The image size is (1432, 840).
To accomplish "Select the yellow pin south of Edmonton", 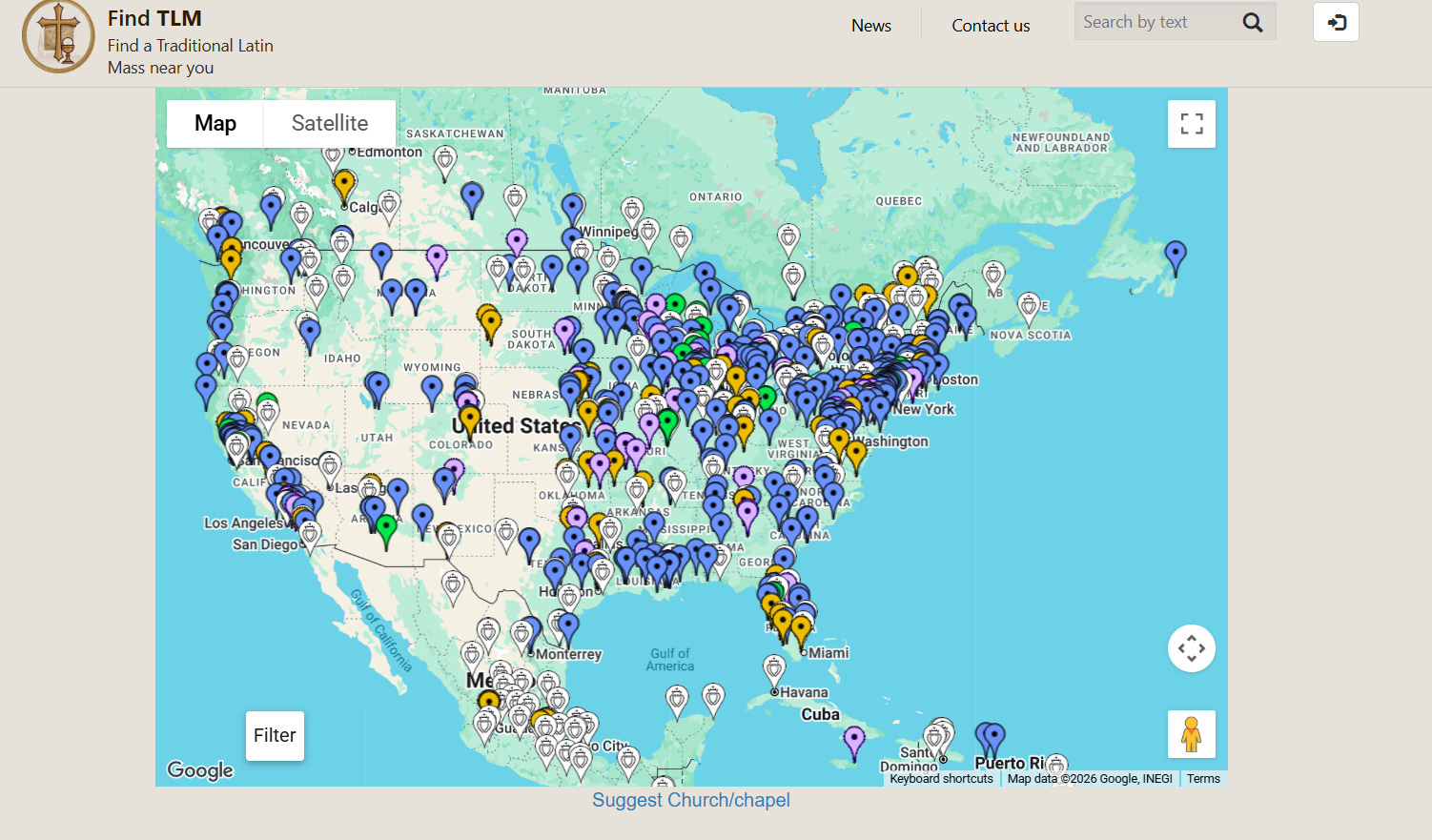I will tap(344, 186).
